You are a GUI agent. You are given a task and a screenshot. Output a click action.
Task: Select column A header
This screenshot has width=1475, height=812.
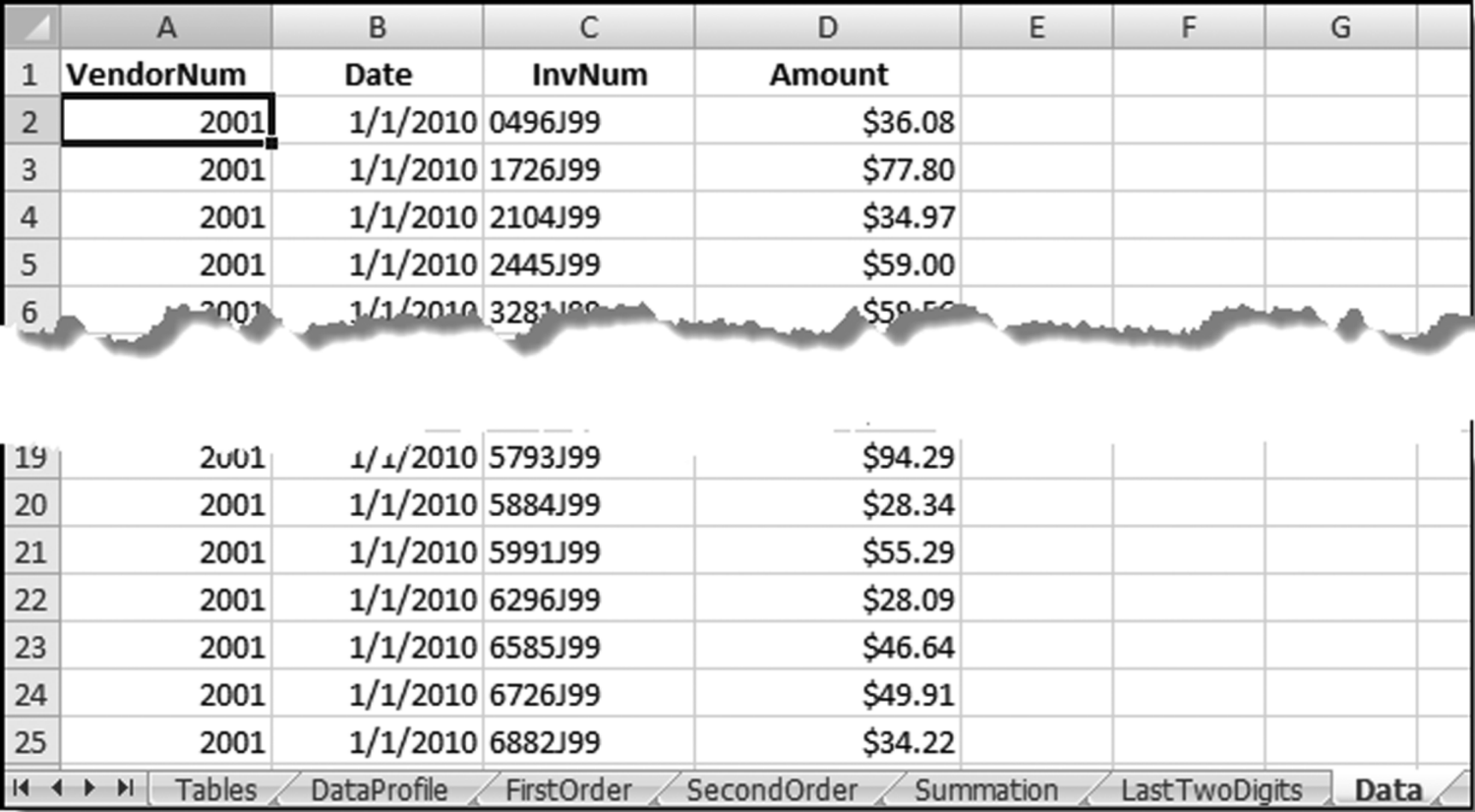point(166,27)
